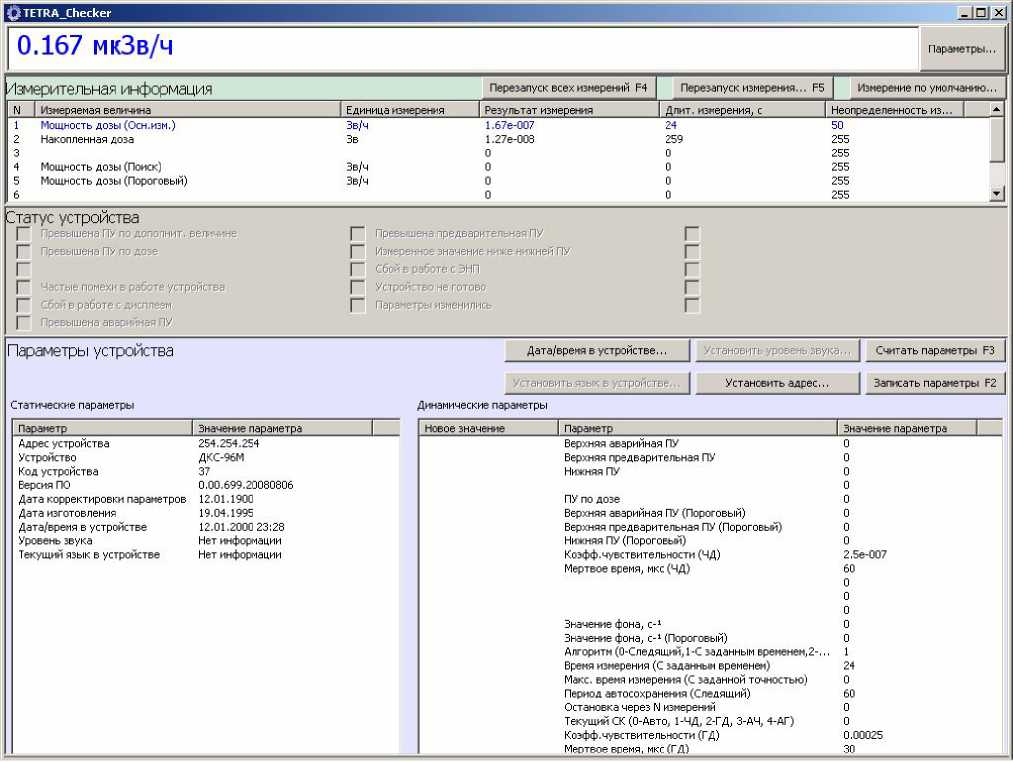The width and height of the screenshot is (1013, 762).
Task: Click Перезапуск измерения... F5 button
Action: [752, 88]
